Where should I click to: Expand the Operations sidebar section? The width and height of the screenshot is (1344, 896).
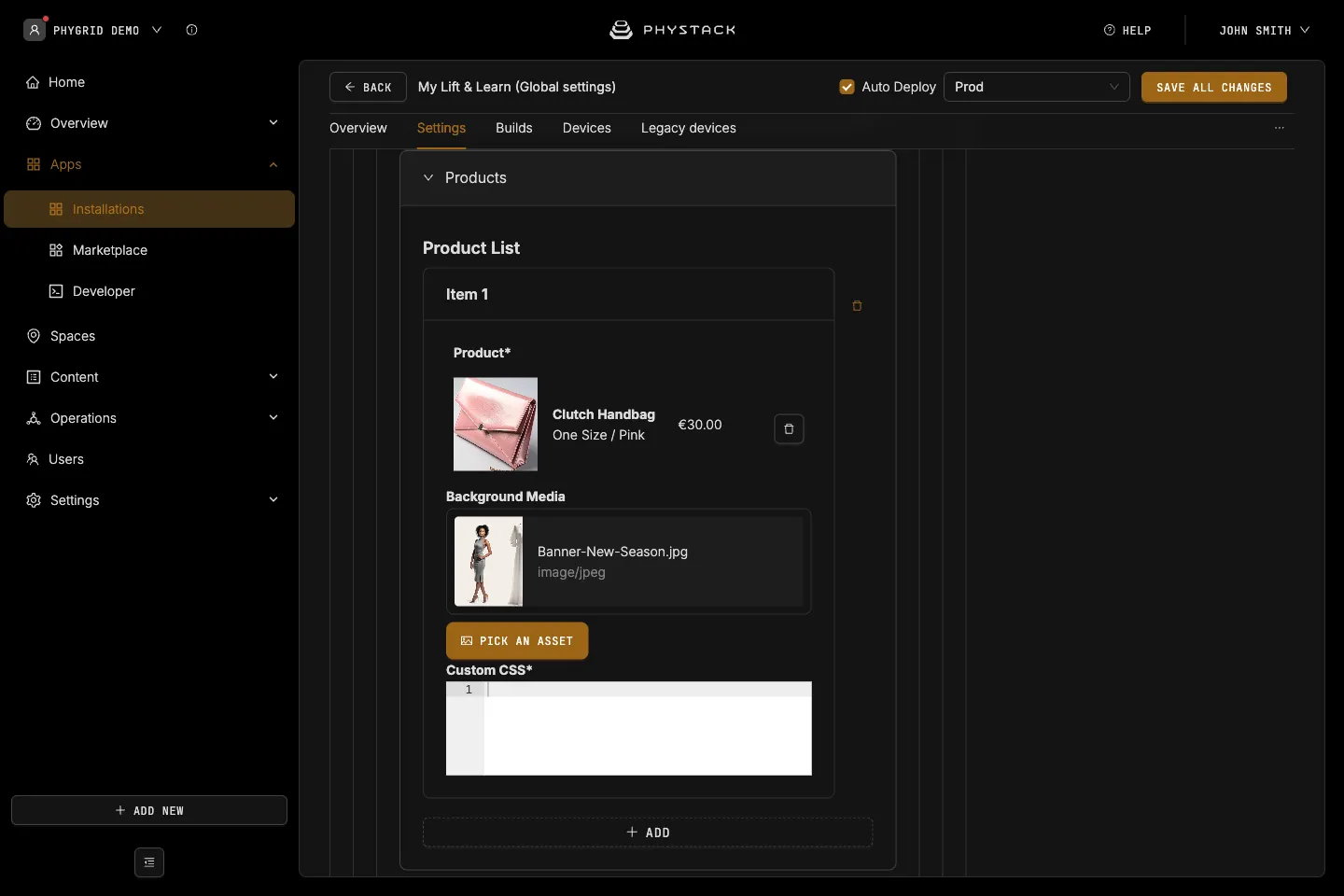click(273, 418)
